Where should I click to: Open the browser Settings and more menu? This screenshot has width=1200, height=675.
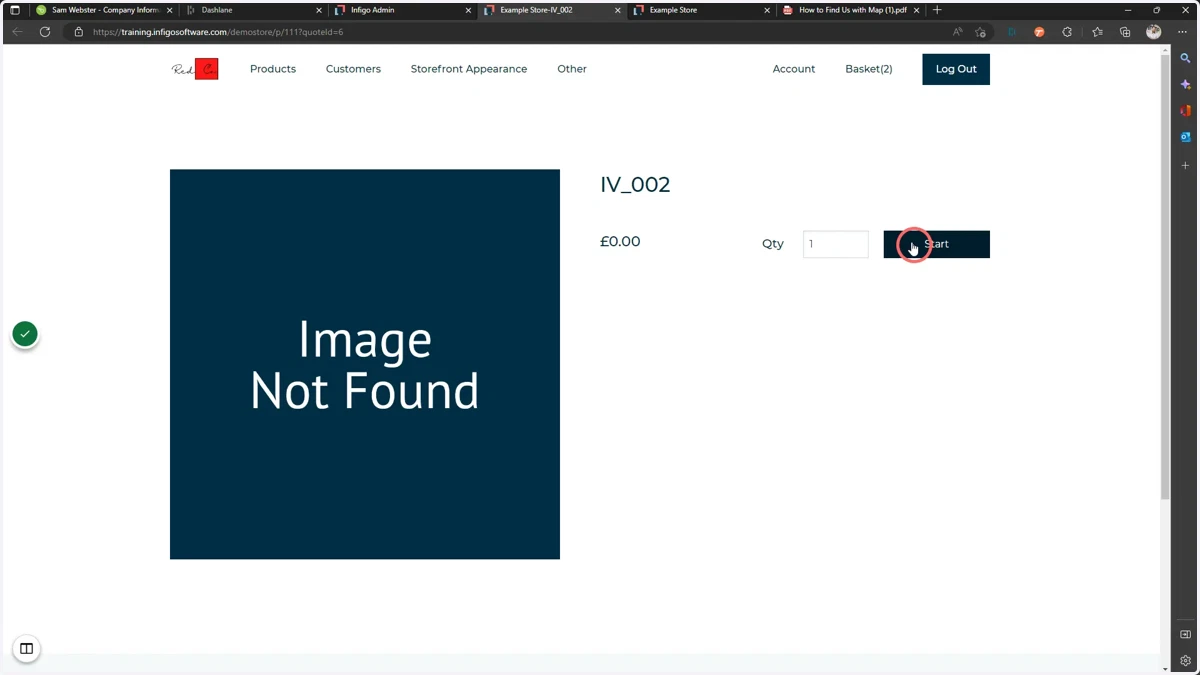[1182, 32]
